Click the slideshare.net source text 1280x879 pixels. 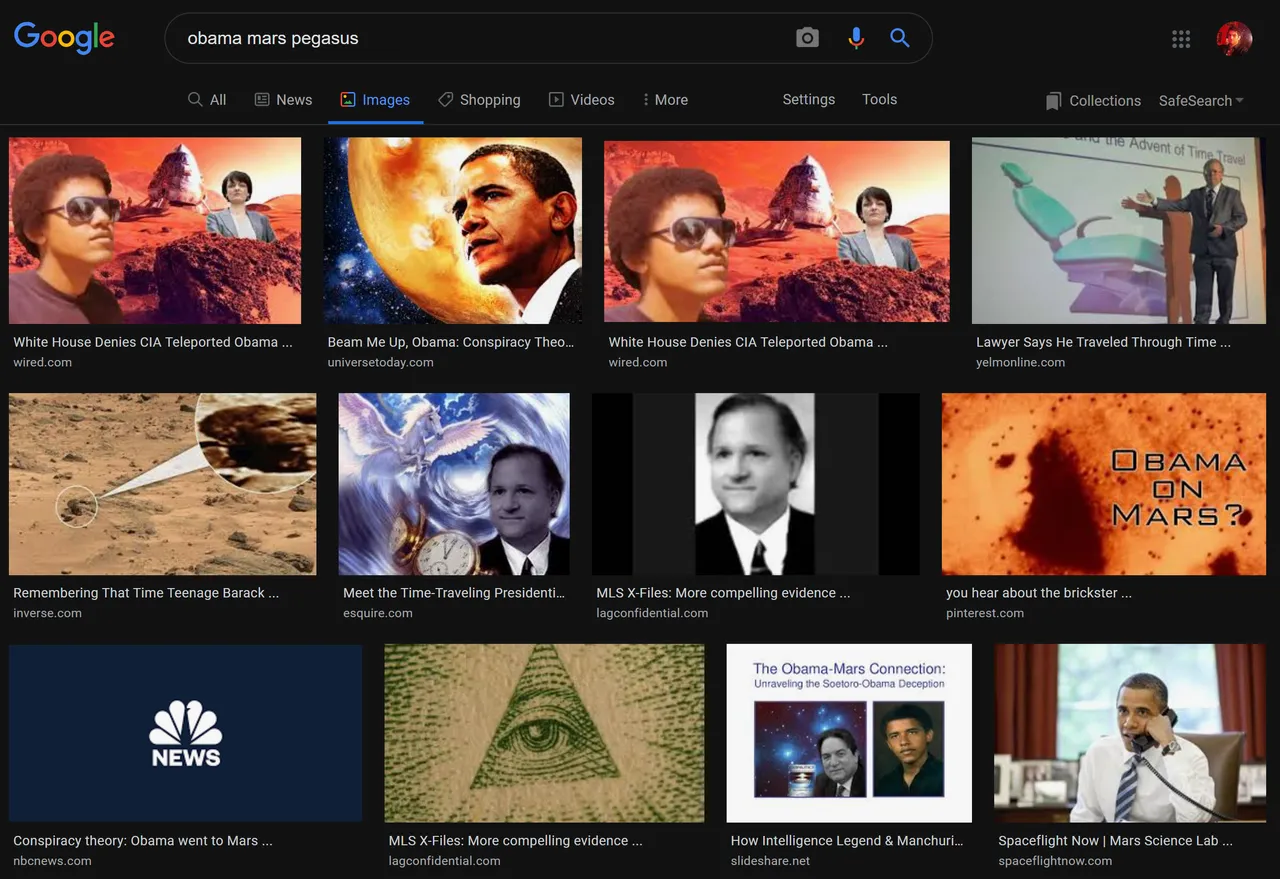tap(771, 861)
